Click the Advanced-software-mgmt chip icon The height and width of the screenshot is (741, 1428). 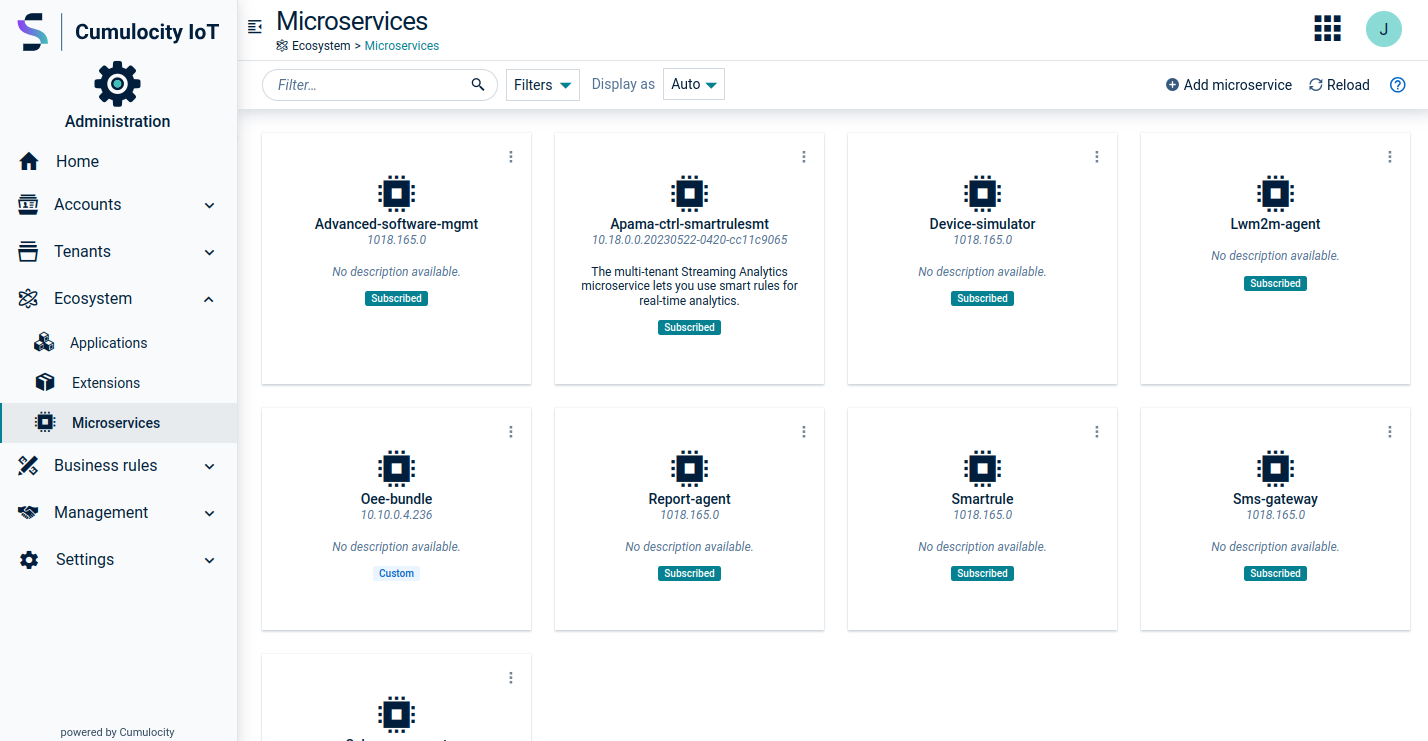(397, 192)
